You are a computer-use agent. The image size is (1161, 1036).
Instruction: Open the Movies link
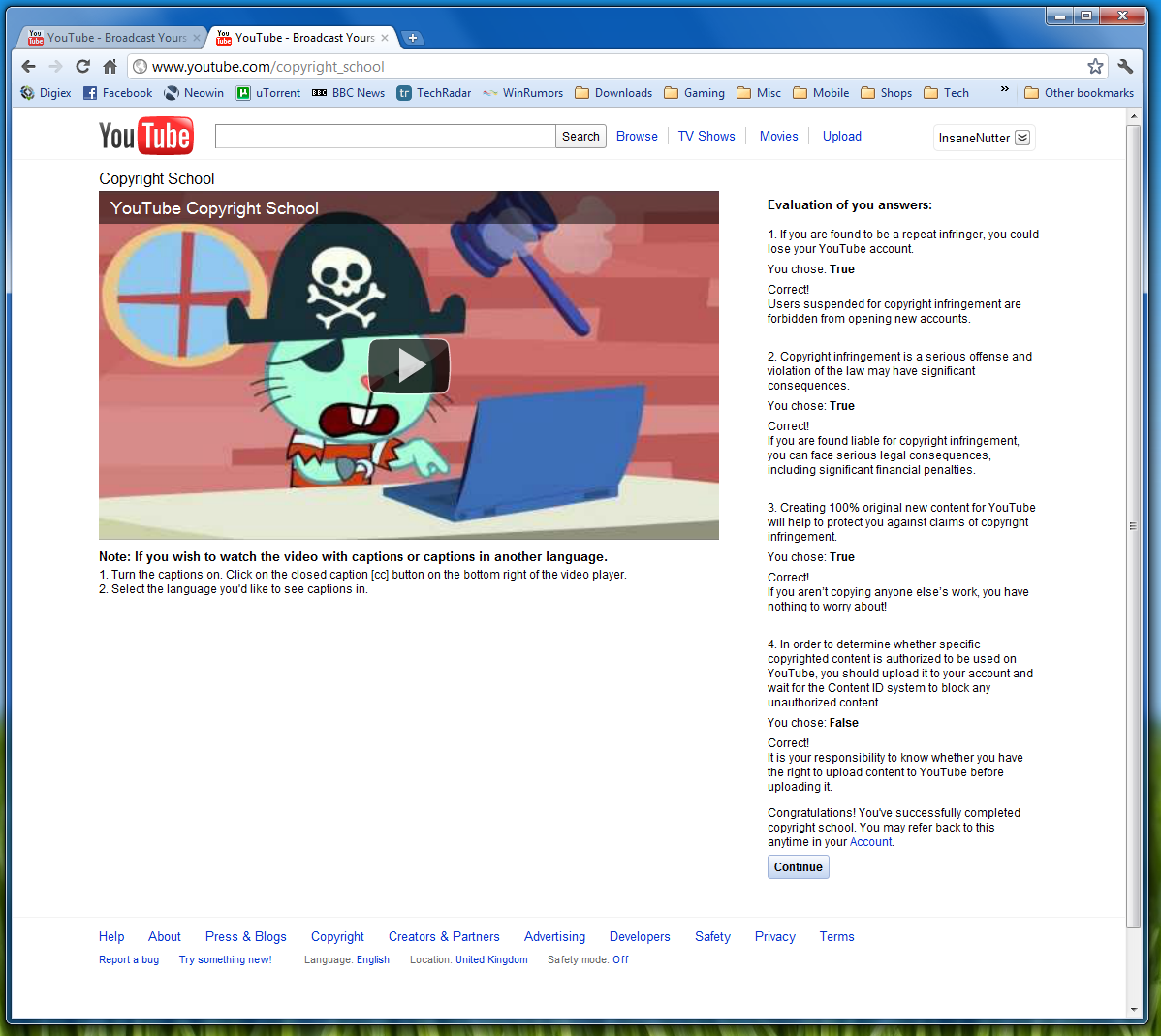(779, 137)
